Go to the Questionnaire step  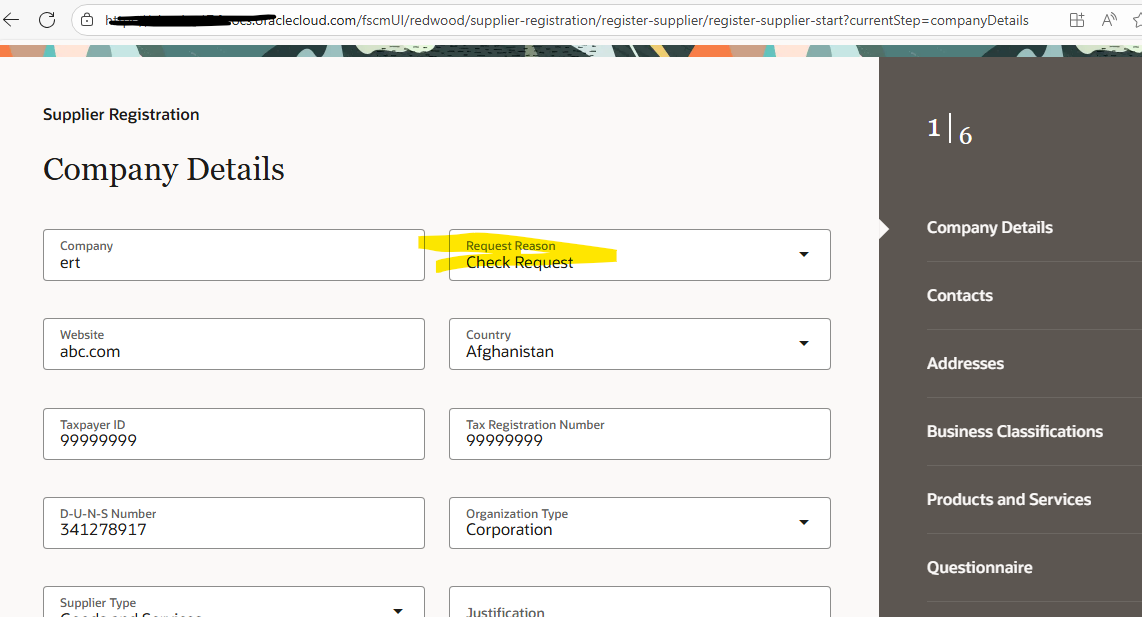980,567
